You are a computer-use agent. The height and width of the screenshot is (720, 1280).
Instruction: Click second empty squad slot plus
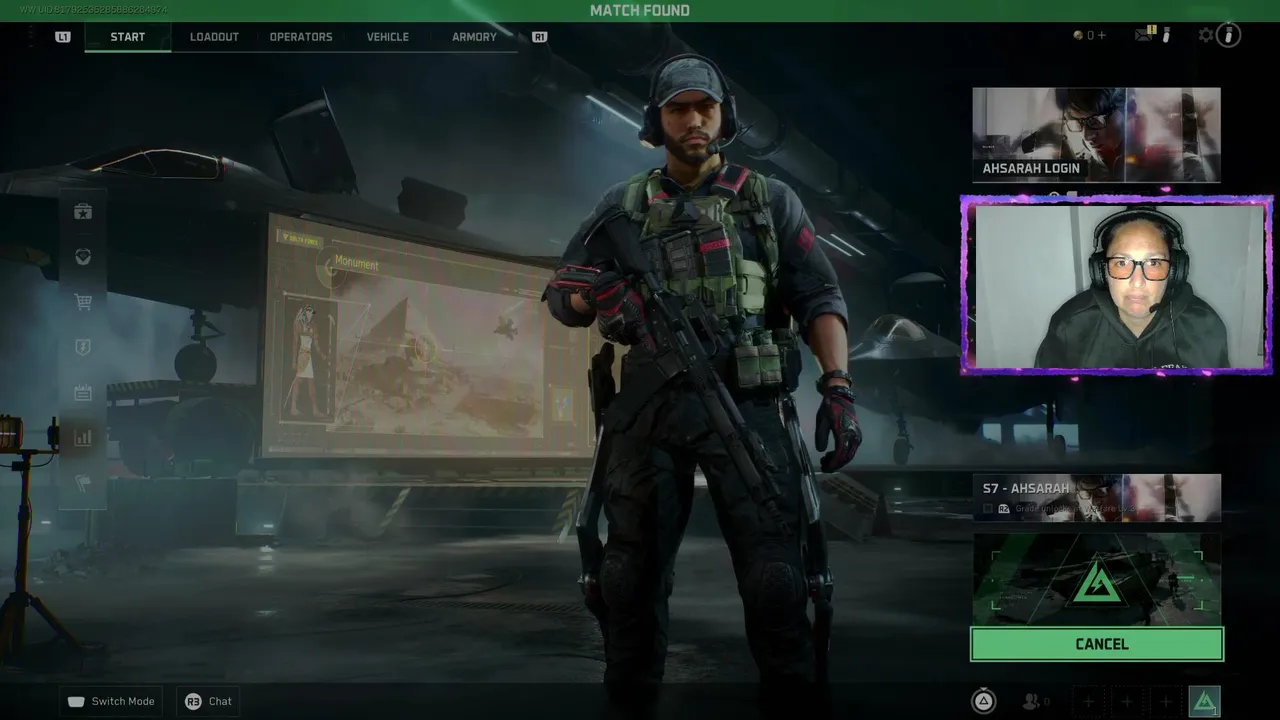pos(1127,701)
